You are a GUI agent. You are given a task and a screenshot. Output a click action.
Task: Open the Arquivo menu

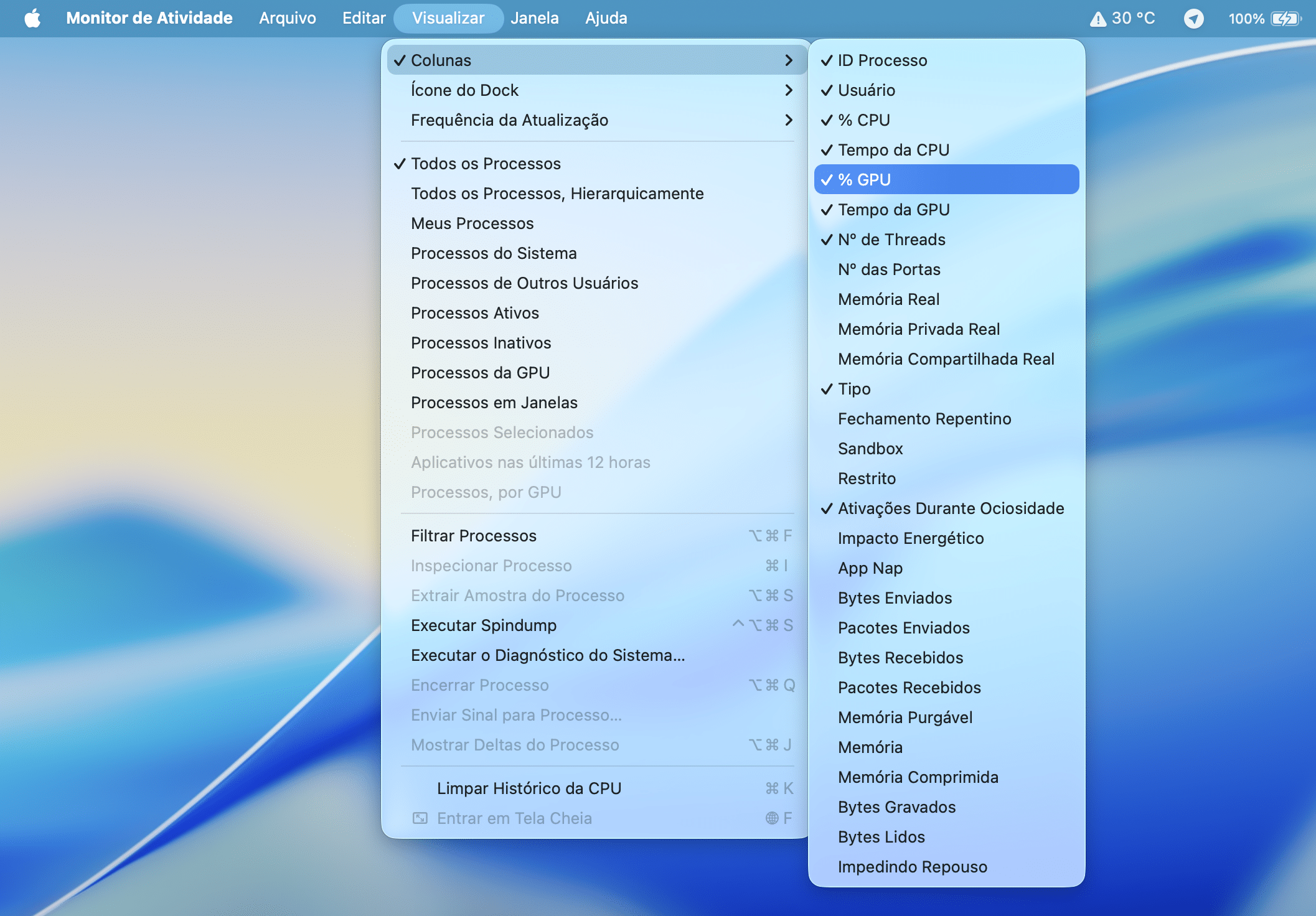287,18
